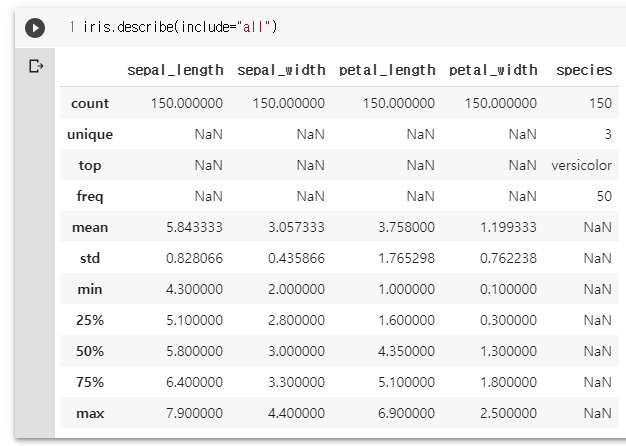Select the unique row label
Viewport: 626px width, 446px height.
pos(90,134)
